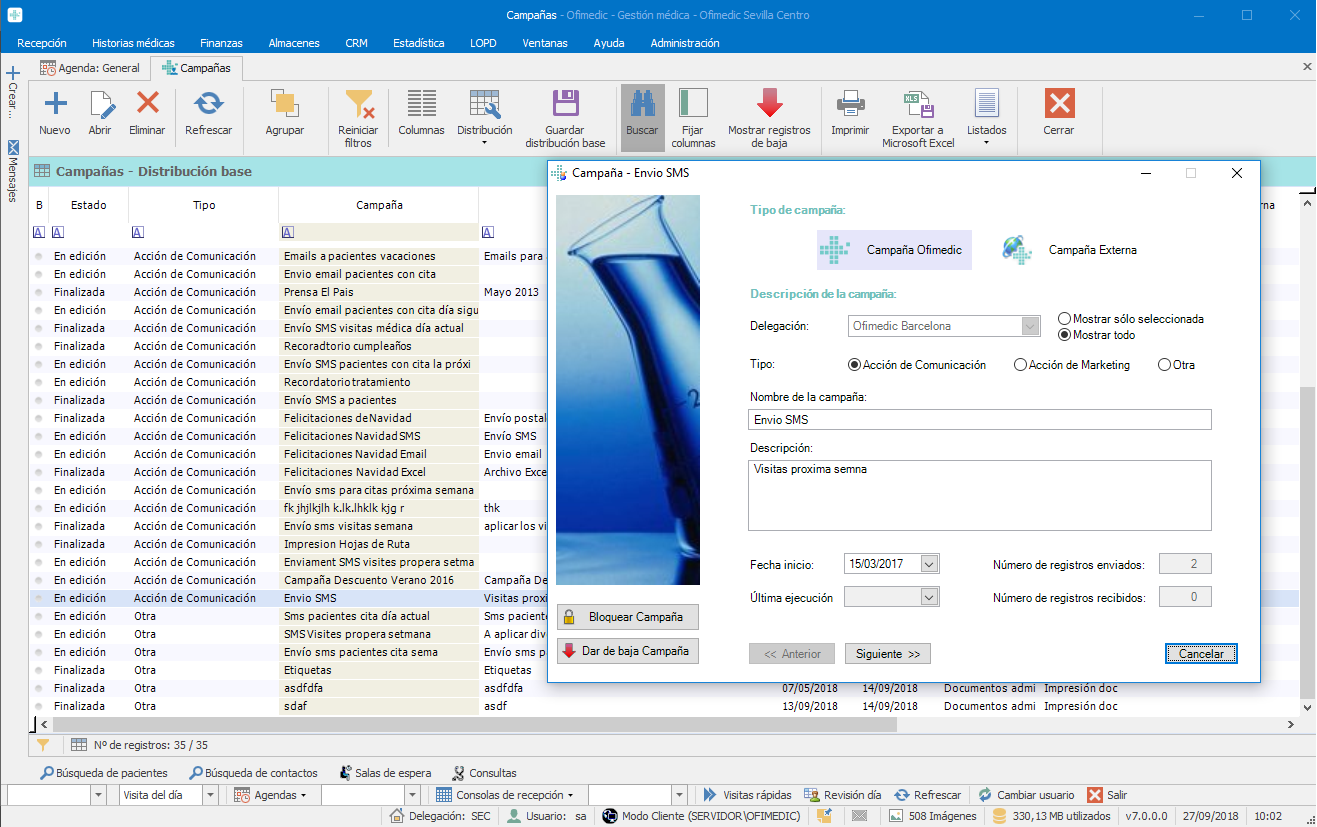Click the Nuevo plus icon
Viewport: 1317px width, 827px height.
(x=55, y=104)
